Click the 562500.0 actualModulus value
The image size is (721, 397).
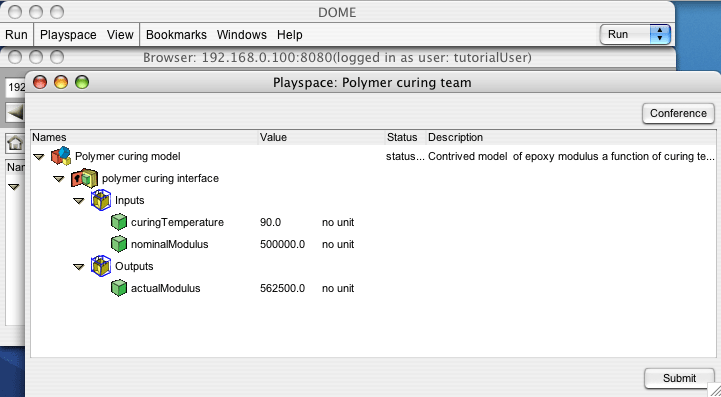point(282,288)
